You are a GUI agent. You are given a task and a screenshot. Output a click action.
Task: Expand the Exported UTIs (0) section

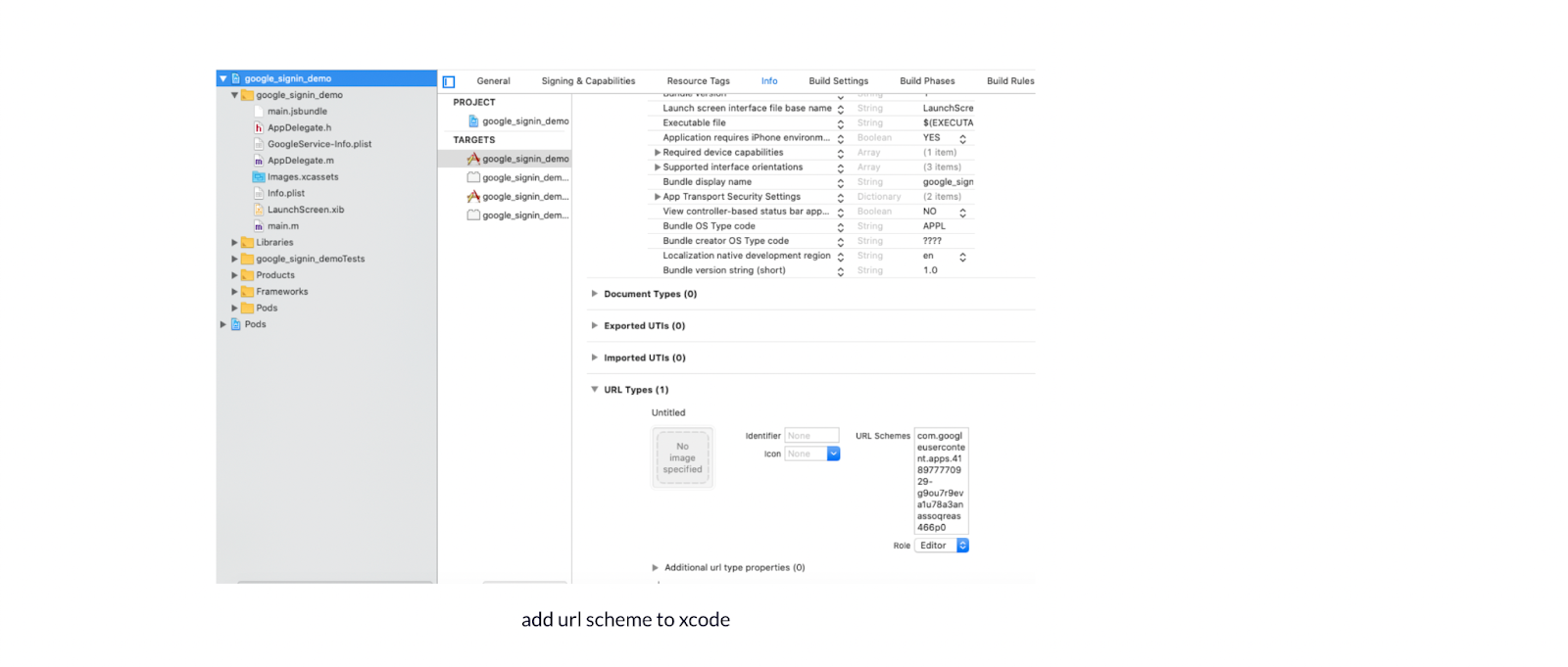595,325
